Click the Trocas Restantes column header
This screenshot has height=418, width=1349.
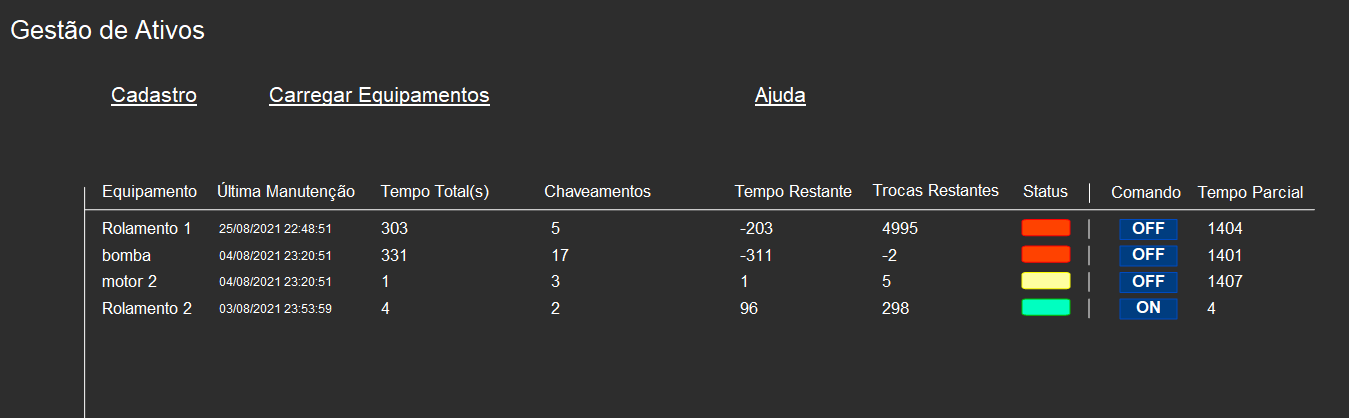point(936,190)
